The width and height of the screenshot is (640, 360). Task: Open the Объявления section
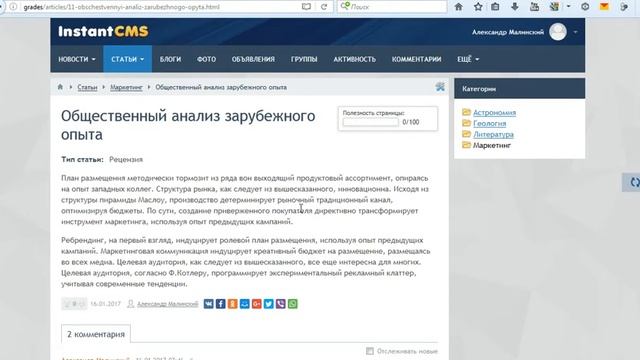pyautogui.click(x=253, y=59)
